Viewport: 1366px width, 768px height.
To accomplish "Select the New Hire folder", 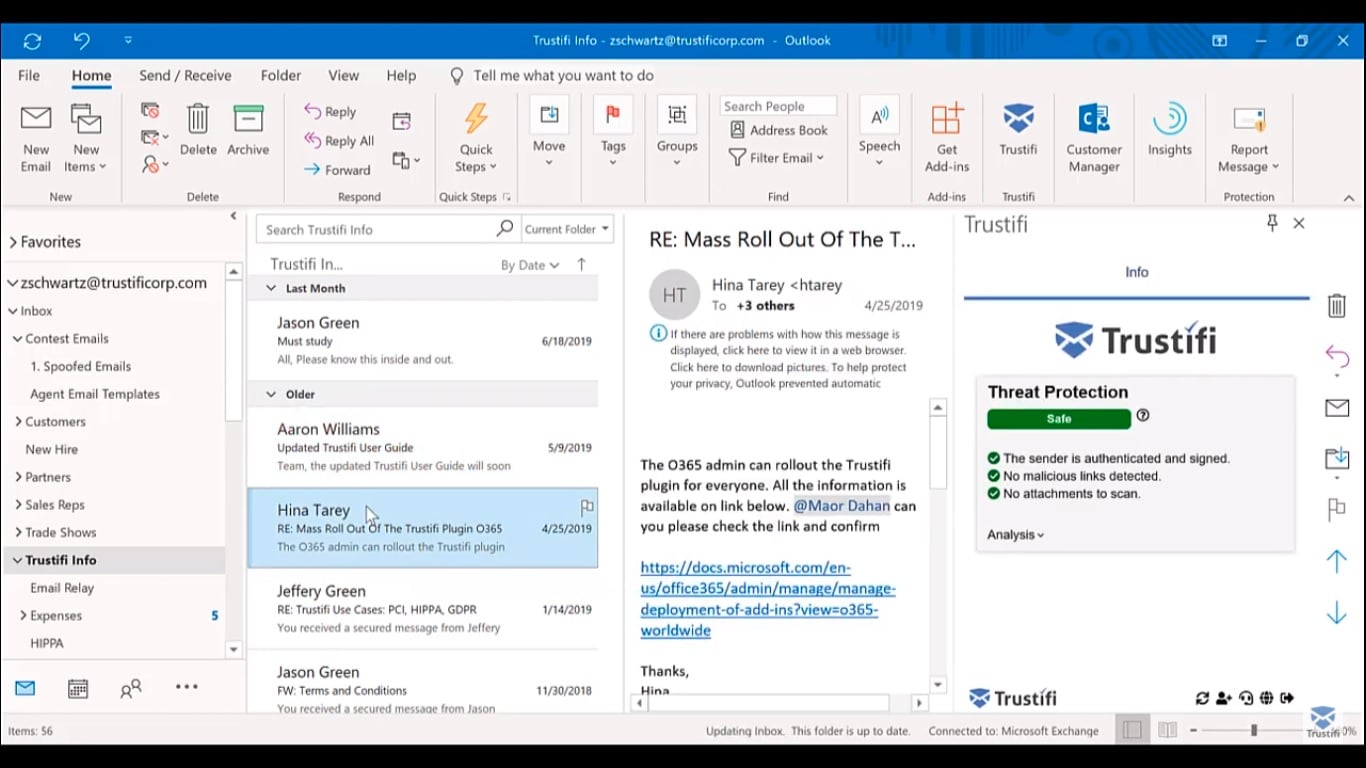I will pos(51,449).
